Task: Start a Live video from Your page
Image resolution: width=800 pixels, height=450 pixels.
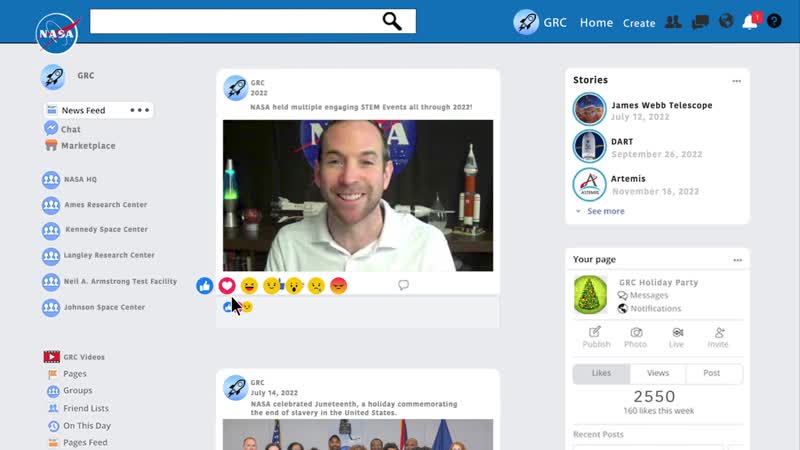Action: coord(677,337)
